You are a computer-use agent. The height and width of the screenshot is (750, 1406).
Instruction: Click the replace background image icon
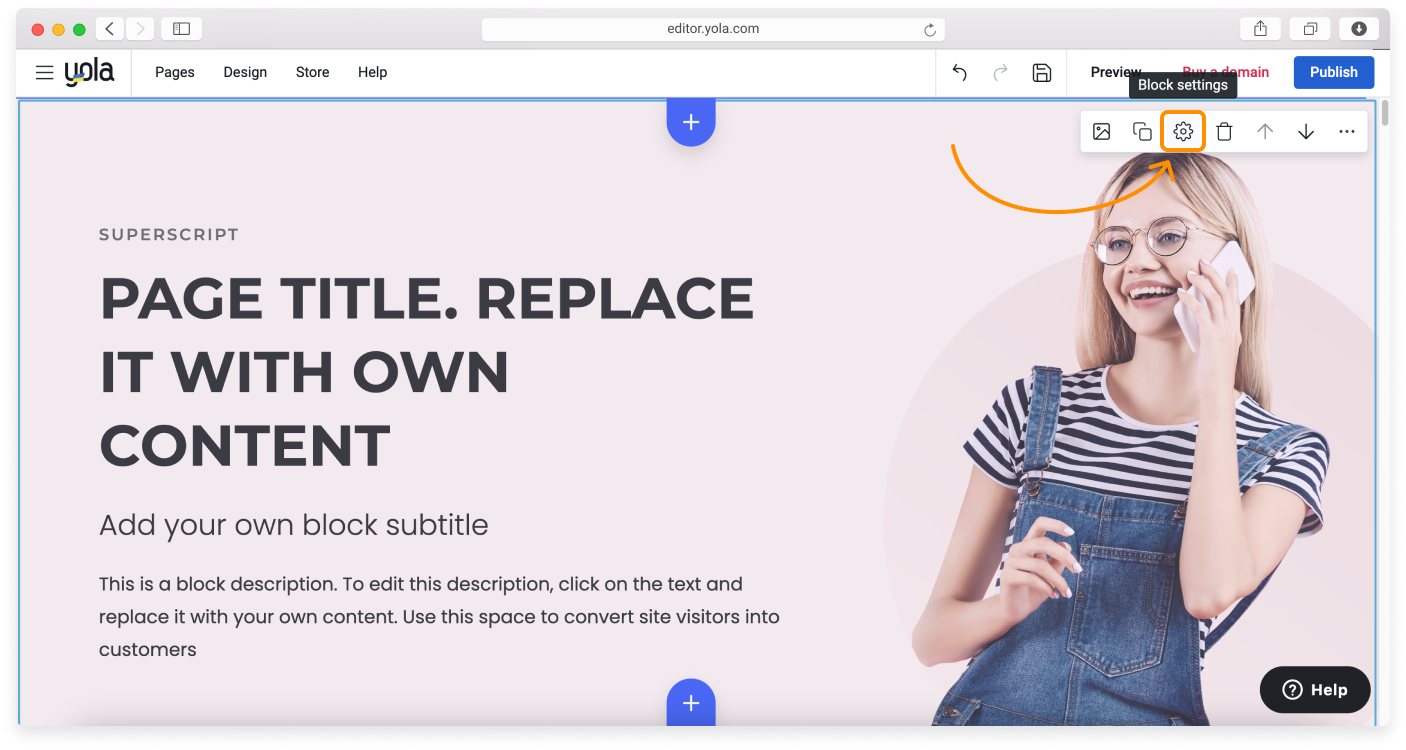click(1101, 132)
